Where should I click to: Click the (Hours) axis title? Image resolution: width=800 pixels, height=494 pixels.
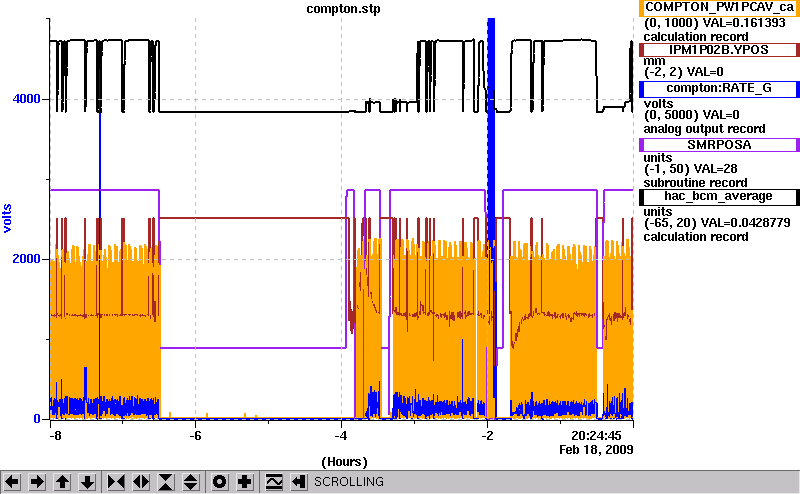tap(344, 462)
